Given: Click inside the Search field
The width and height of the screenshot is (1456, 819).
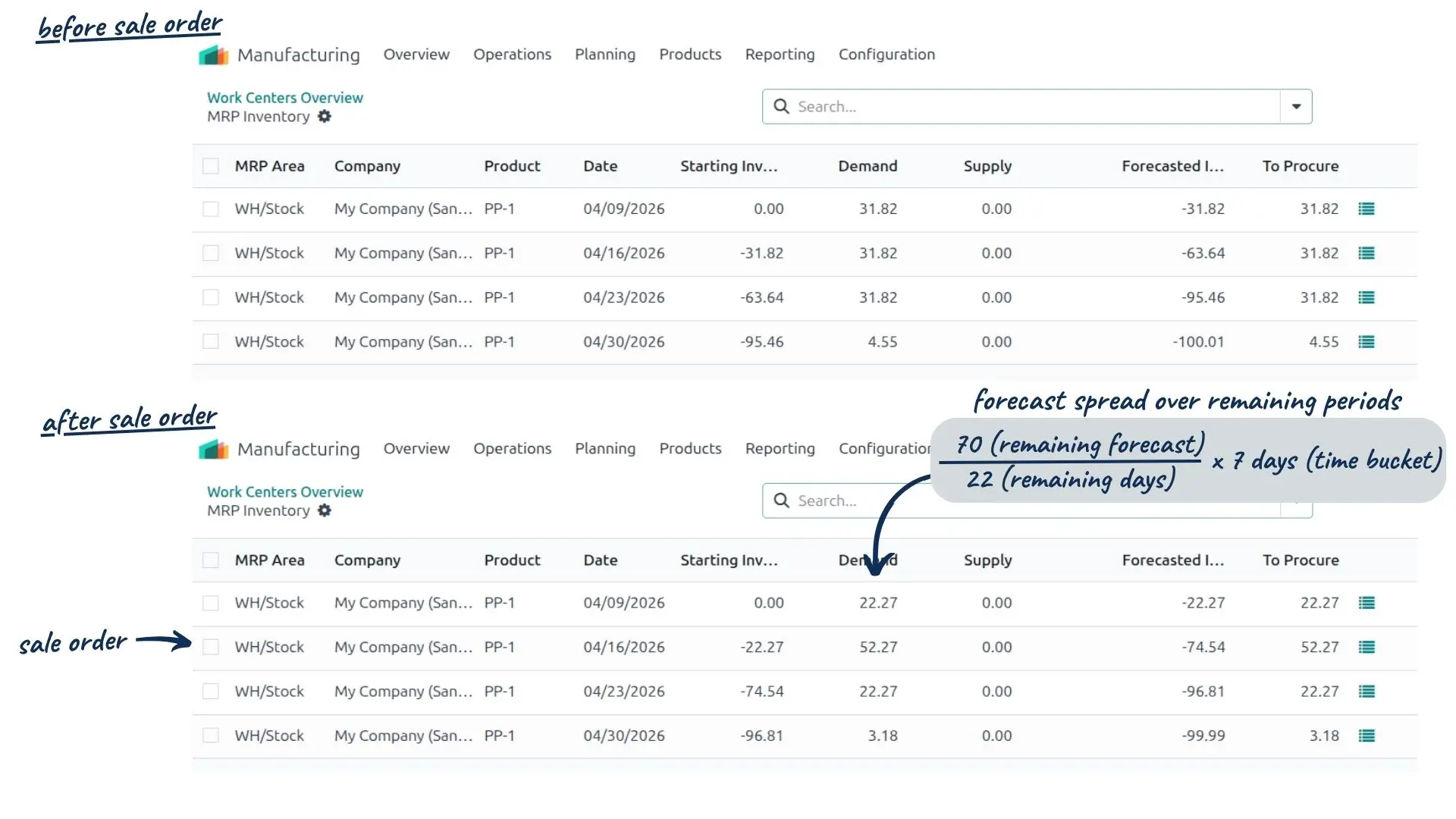Looking at the screenshot, I should pyautogui.click(x=910, y=106).
